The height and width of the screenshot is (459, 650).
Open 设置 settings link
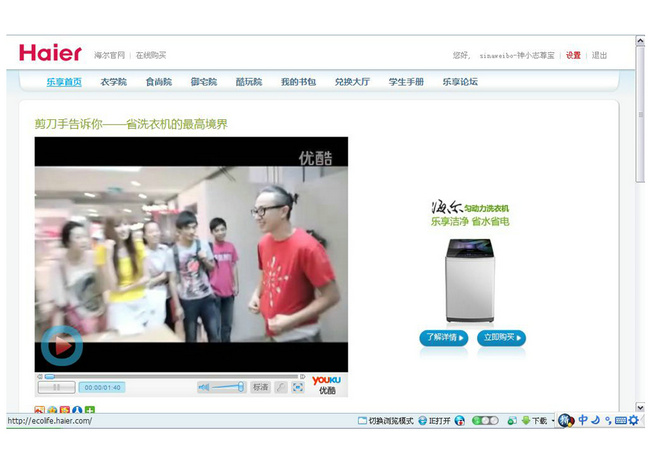tap(573, 55)
